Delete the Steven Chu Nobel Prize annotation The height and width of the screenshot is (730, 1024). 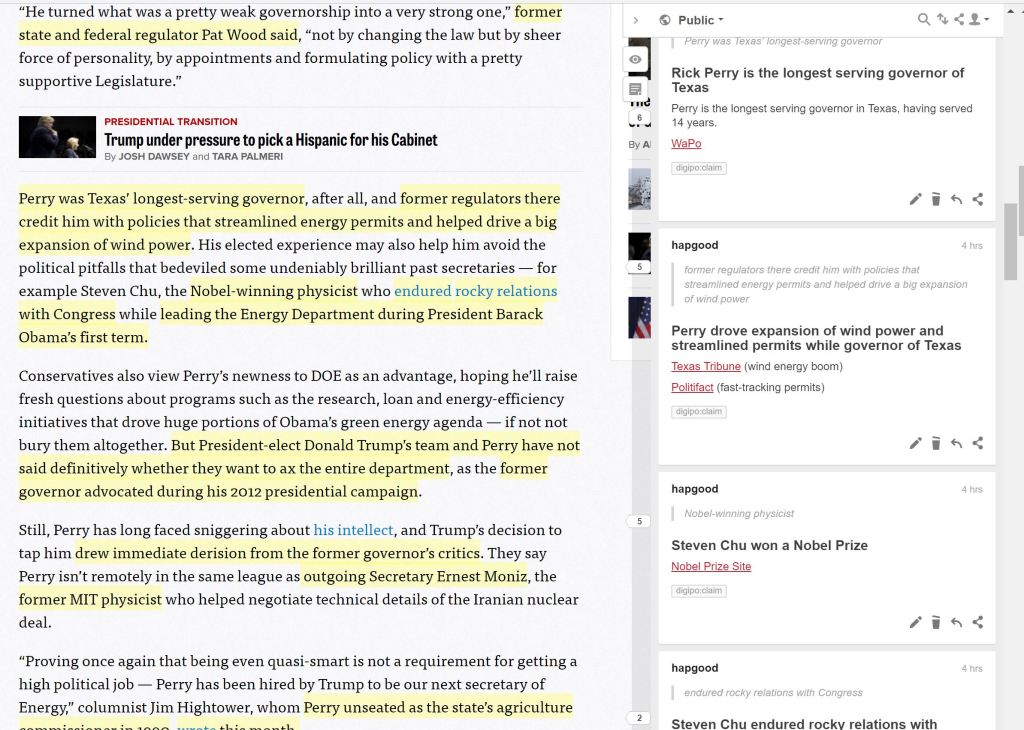(936, 622)
